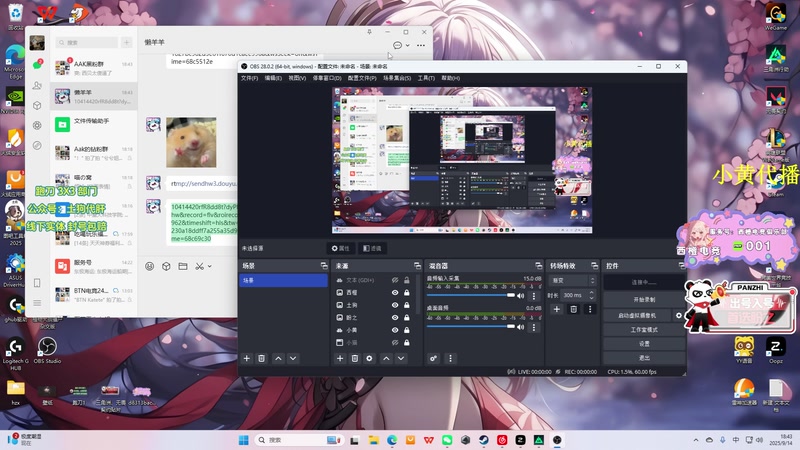800x450 pixels.
Task: Open WeChat hamburger menu at sidebar bottom
Action: (x=37, y=303)
